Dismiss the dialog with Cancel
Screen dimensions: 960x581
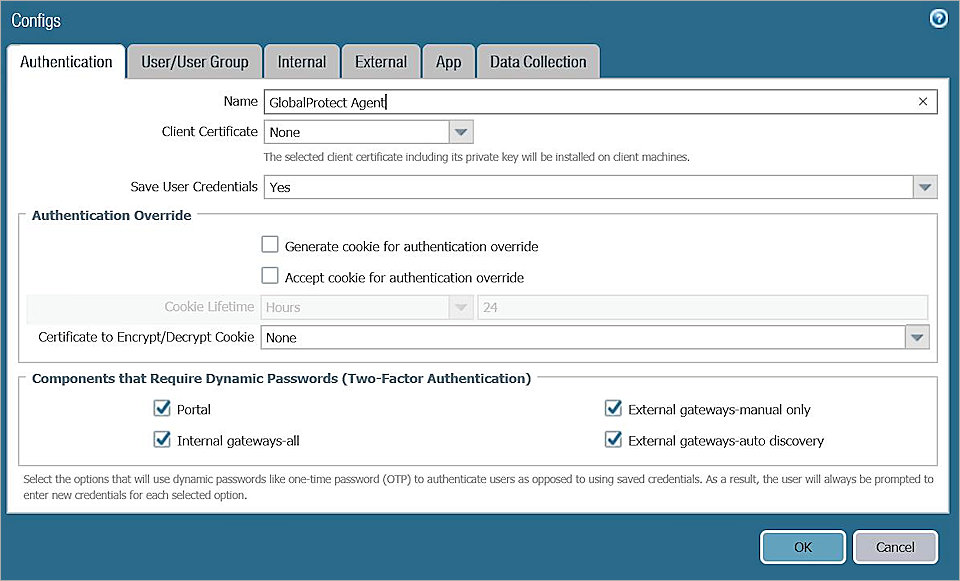pos(894,547)
